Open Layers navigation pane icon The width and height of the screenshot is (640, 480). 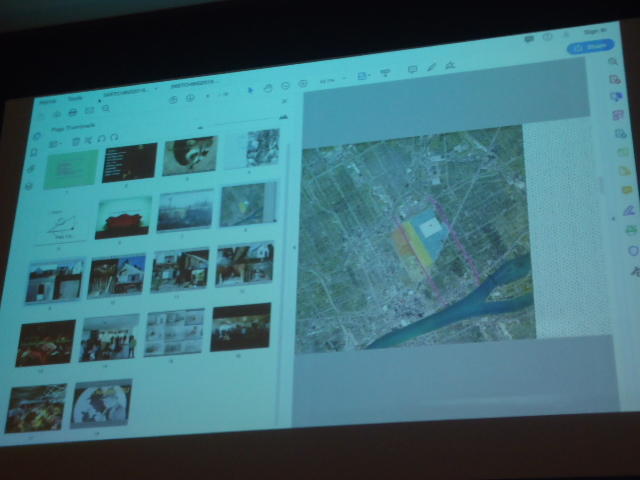pos(29,186)
